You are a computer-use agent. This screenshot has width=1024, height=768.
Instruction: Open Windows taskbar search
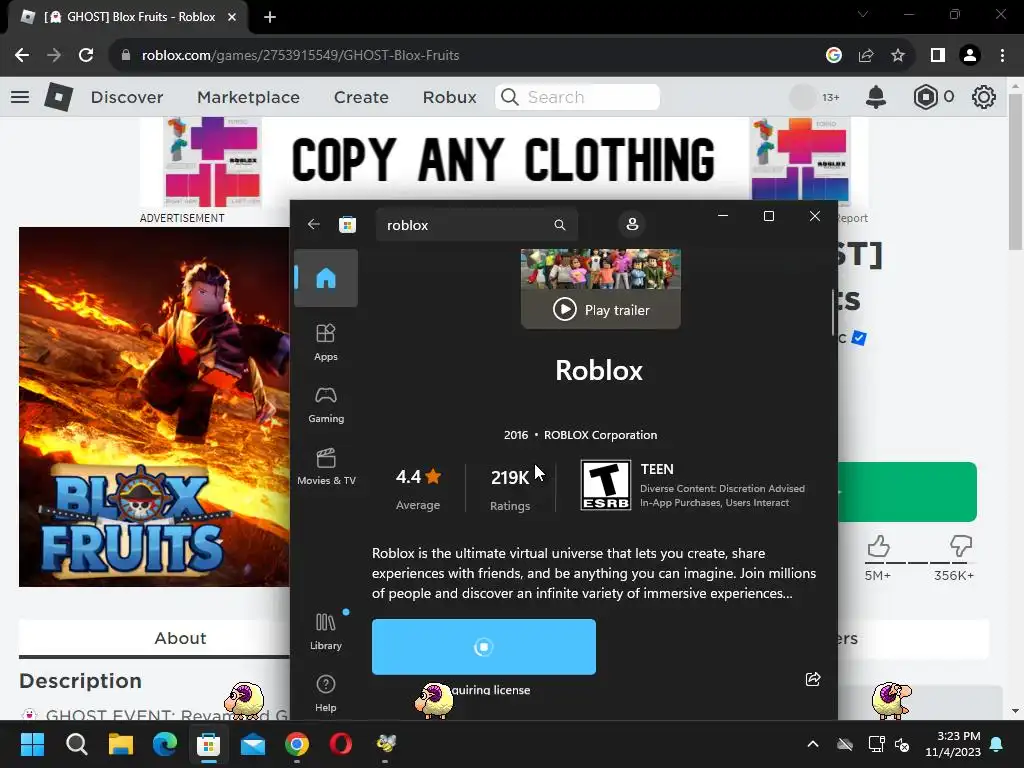coord(76,744)
